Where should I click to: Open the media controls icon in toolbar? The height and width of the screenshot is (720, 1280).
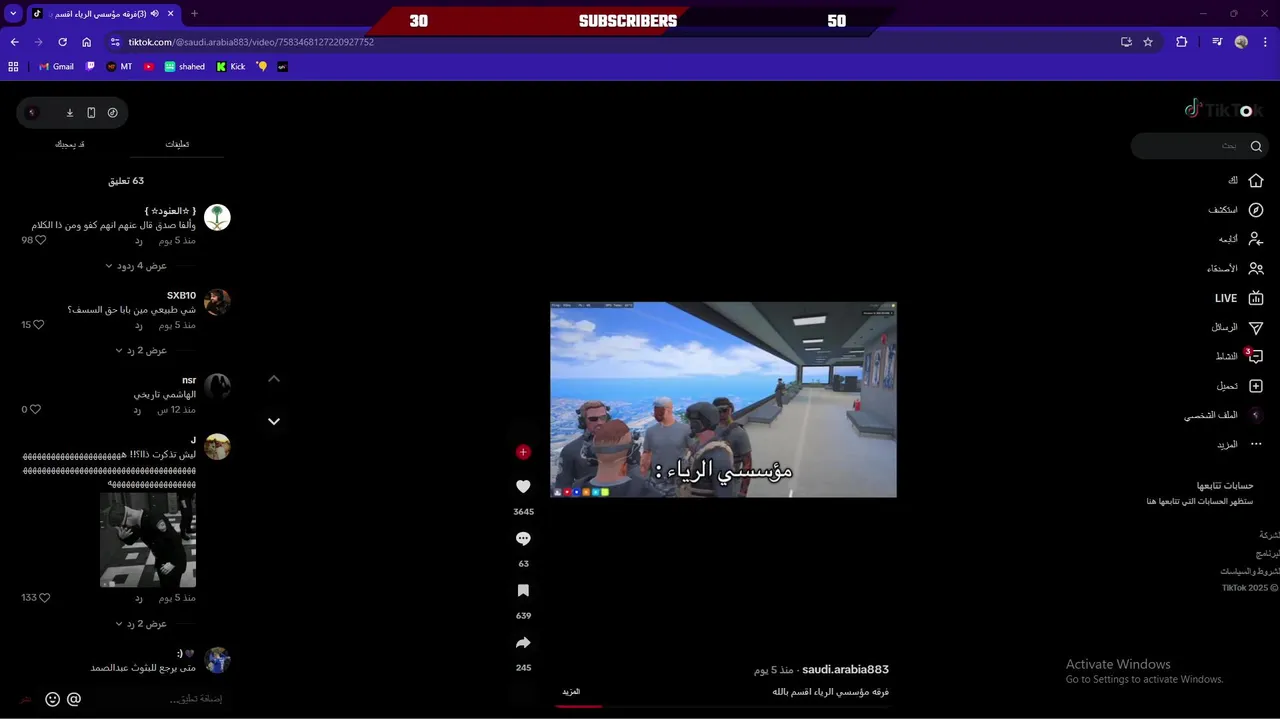tap(1217, 42)
